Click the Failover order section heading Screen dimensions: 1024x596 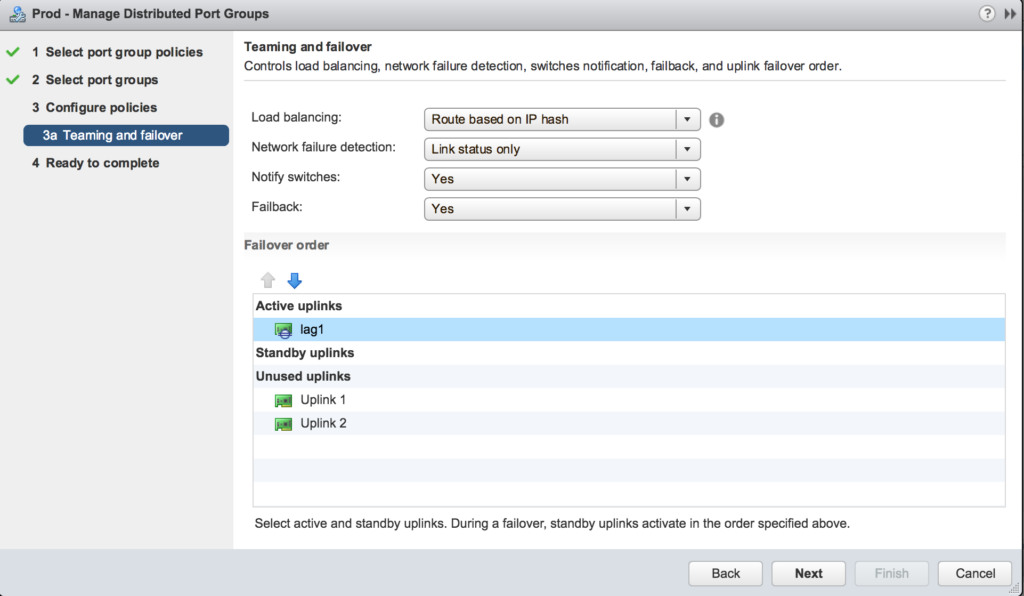click(x=286, y=245)
